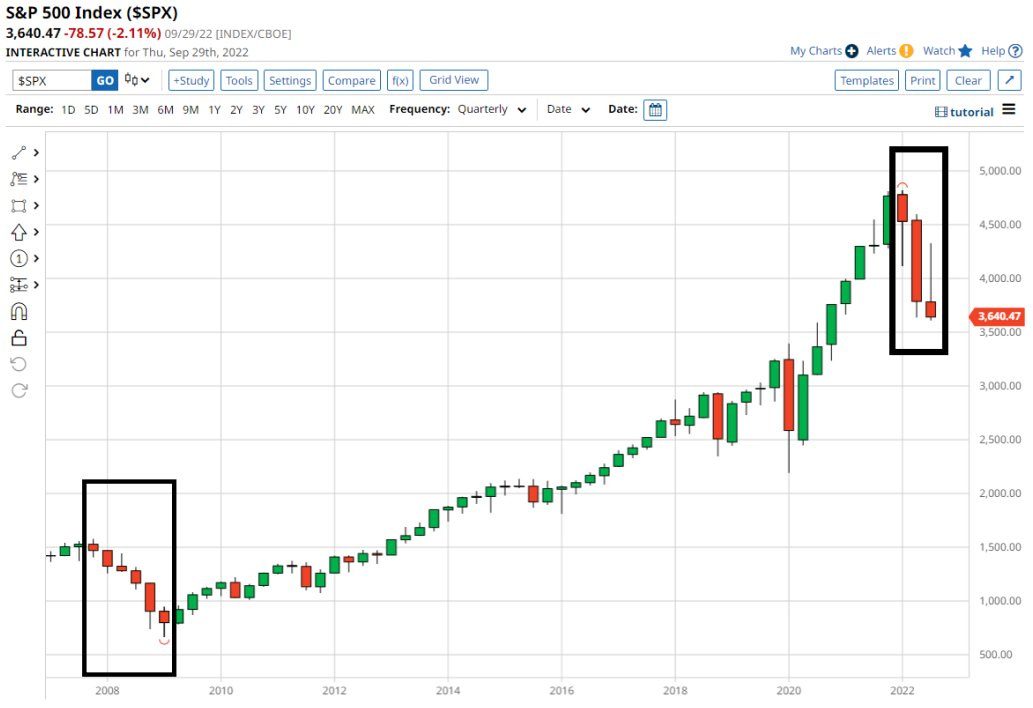Set range to 20Y
Screen dimensions: 1033x708
(333, 110)
